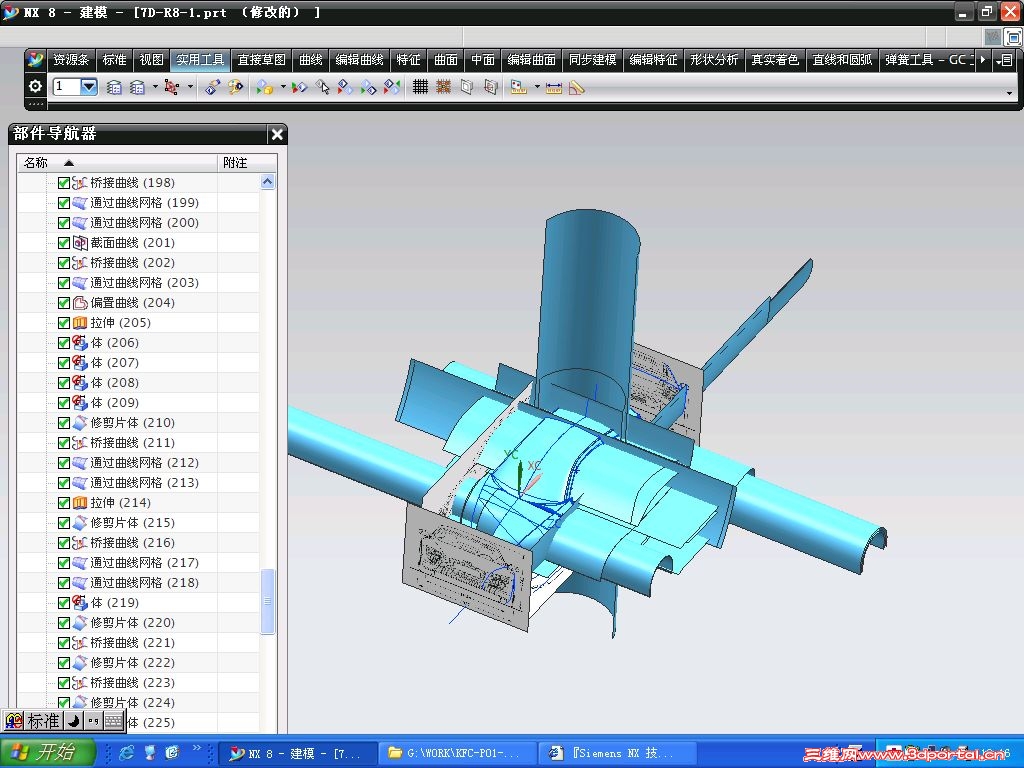Image resolution: width=1024 pixels, height=768 pixels.
Task: Click the orange work plane grid icon
Action: (x=443, y=86)
